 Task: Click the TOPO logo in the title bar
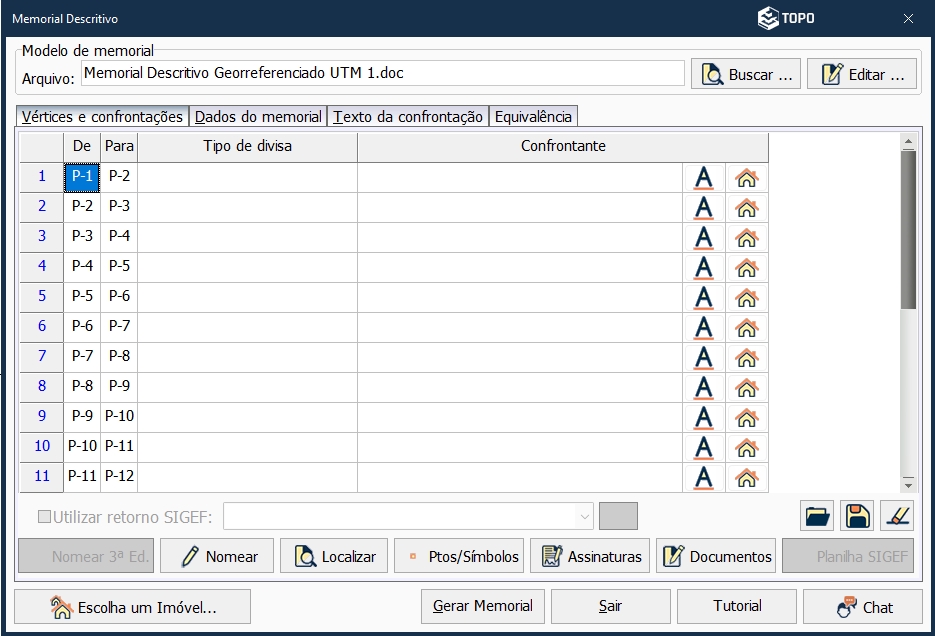[787, 17]
